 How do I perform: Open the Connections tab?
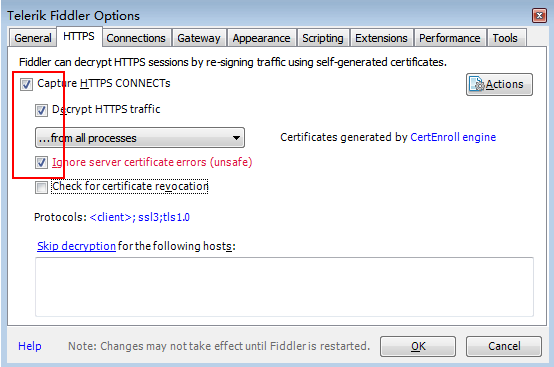136,38
